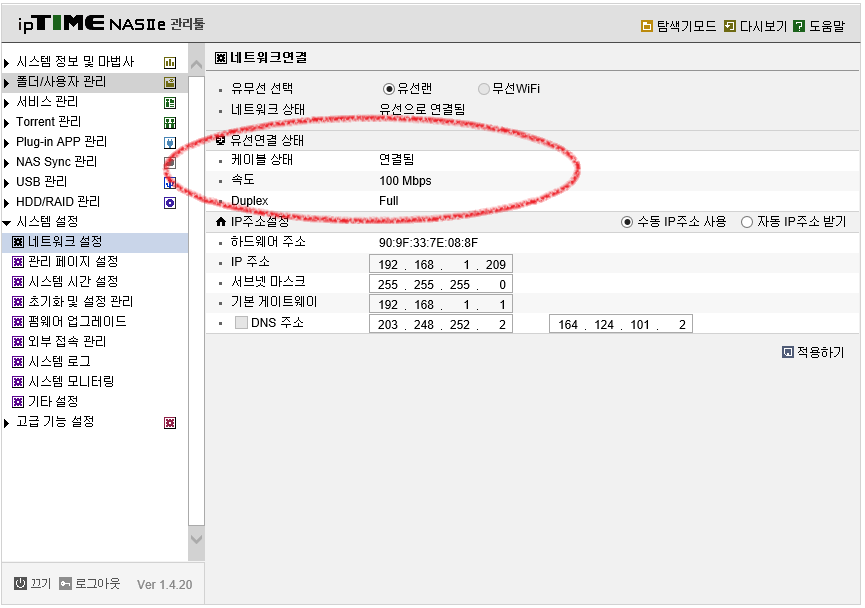Click icon beside 서비스 관리
The image size is (865, 608).
[170, 103]
